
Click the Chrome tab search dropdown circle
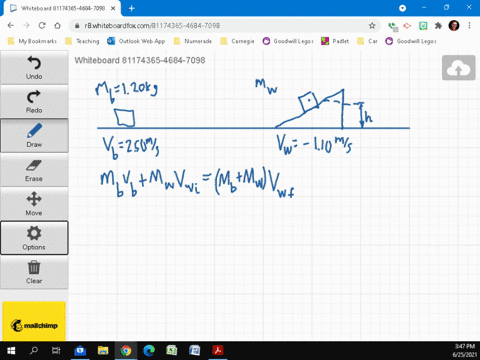tap(403, 8)
